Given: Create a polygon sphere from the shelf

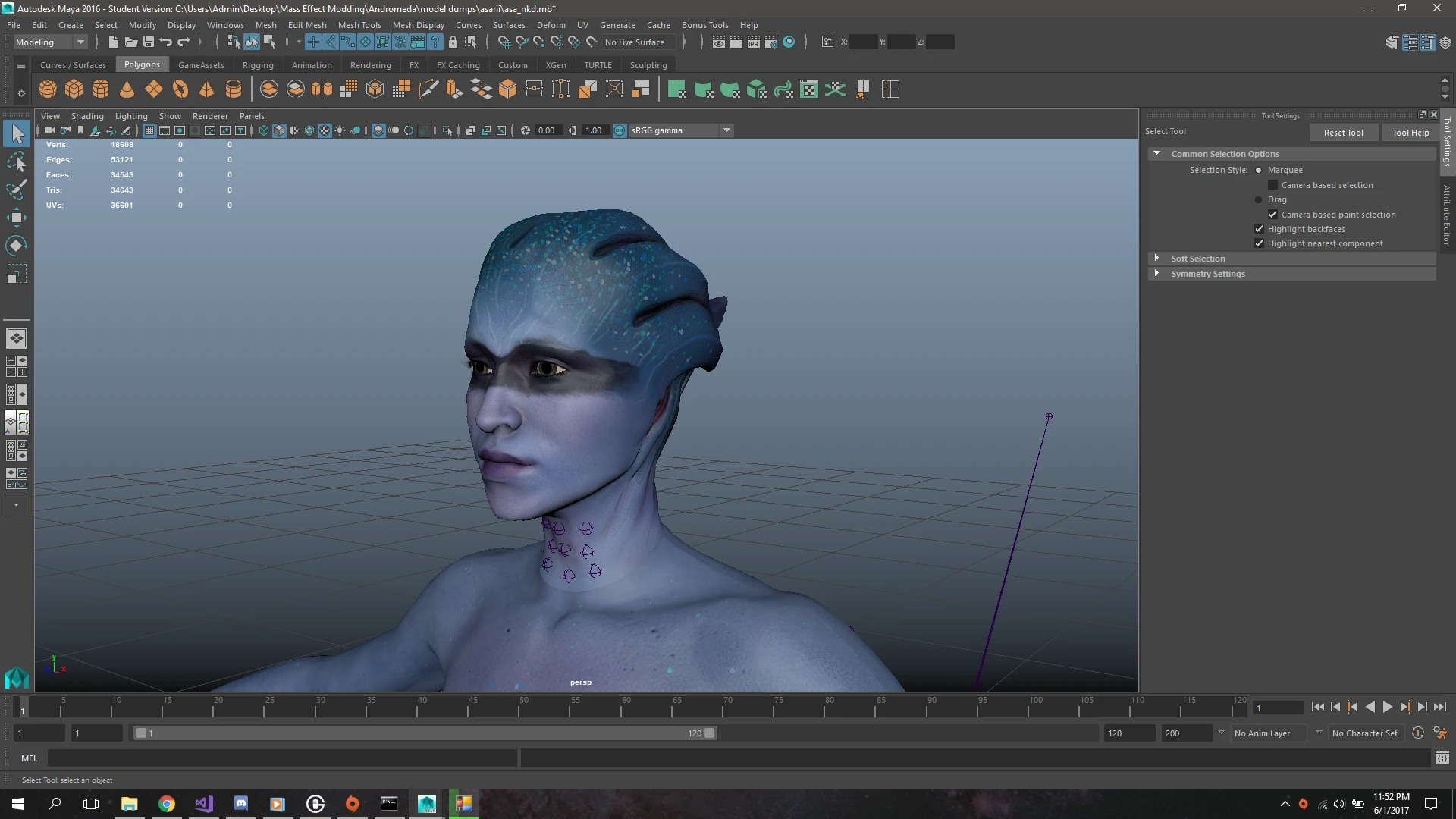Looking at the screenshot, I should (x=48, y=89).
